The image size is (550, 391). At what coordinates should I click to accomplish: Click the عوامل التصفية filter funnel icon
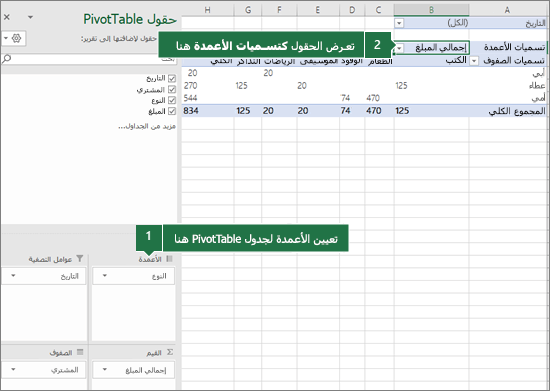point(80,259)
